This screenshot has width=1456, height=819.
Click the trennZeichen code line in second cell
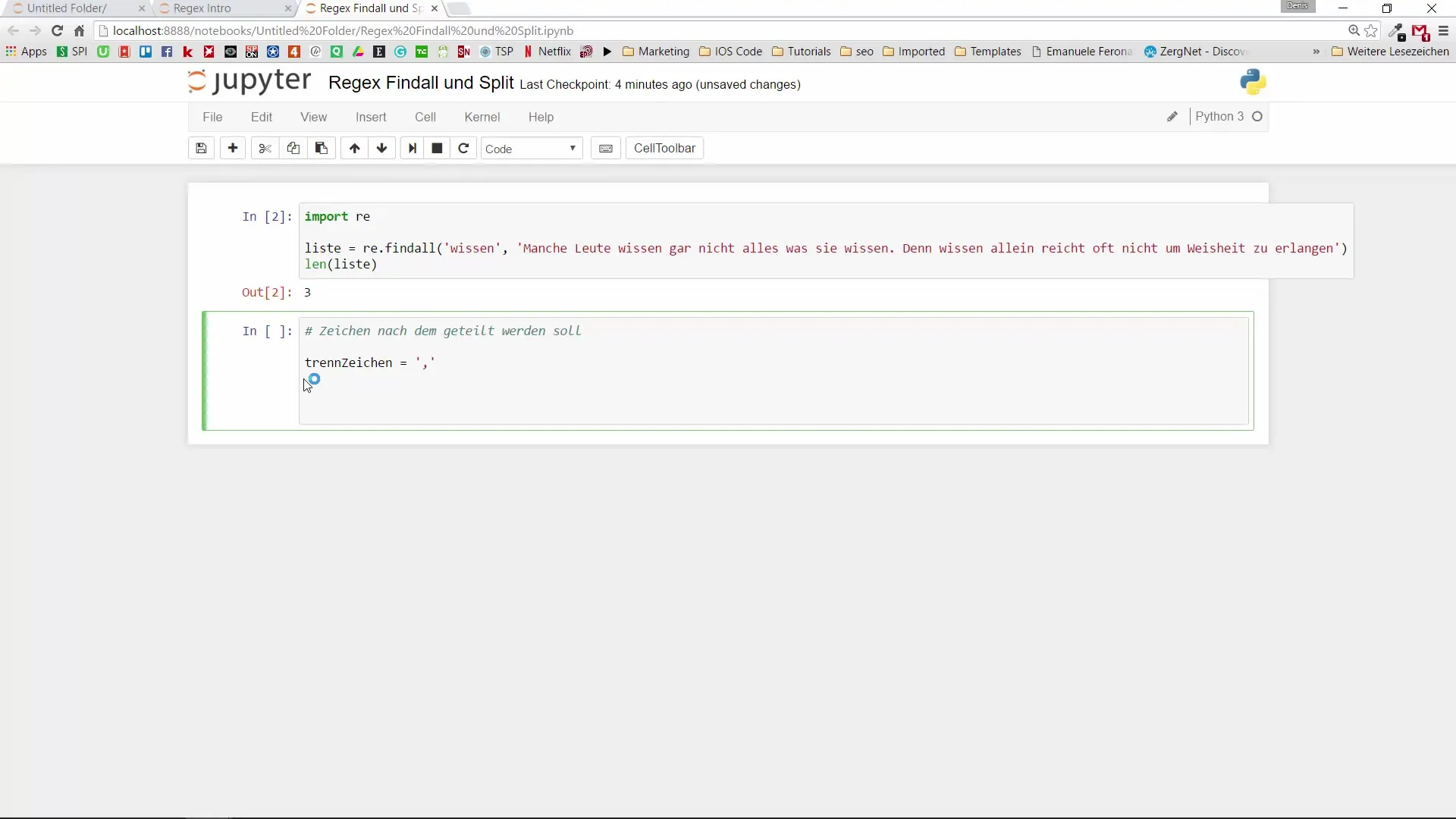coord(370,363)
